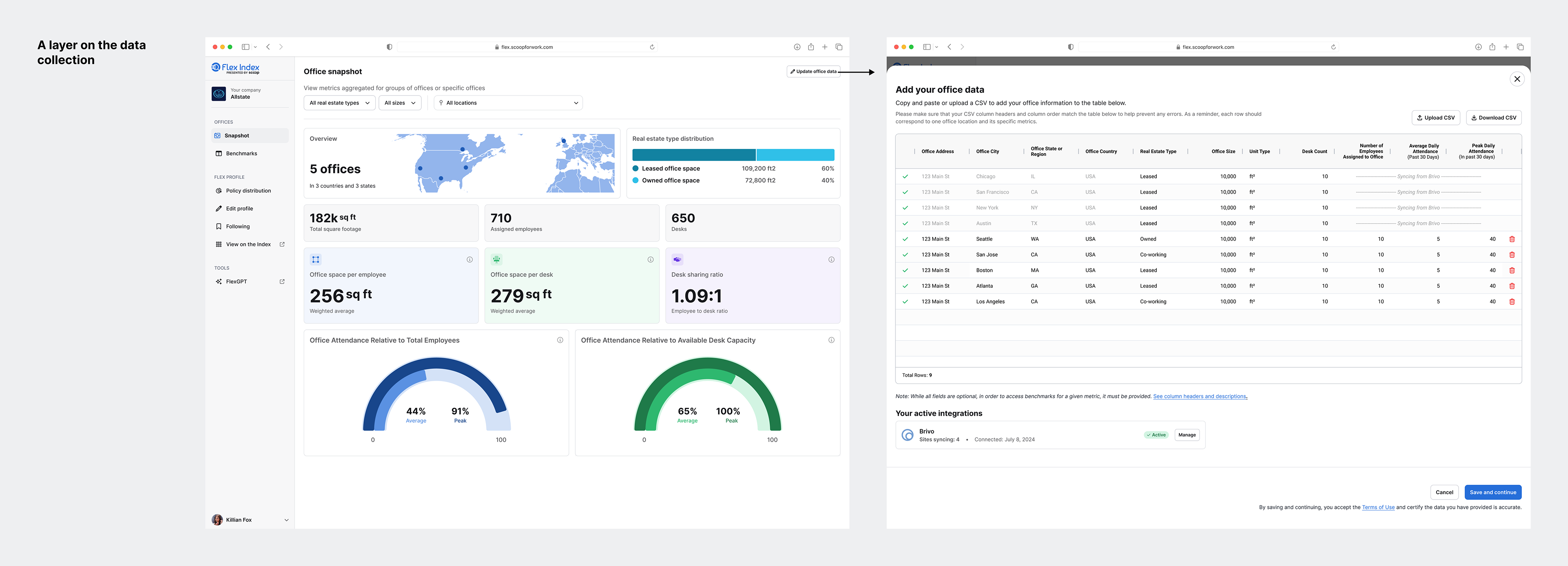This screenshot has width=1568, height=566.
Task: Click share icon in right browser toolbar
Action: (x=1492, y=47)
